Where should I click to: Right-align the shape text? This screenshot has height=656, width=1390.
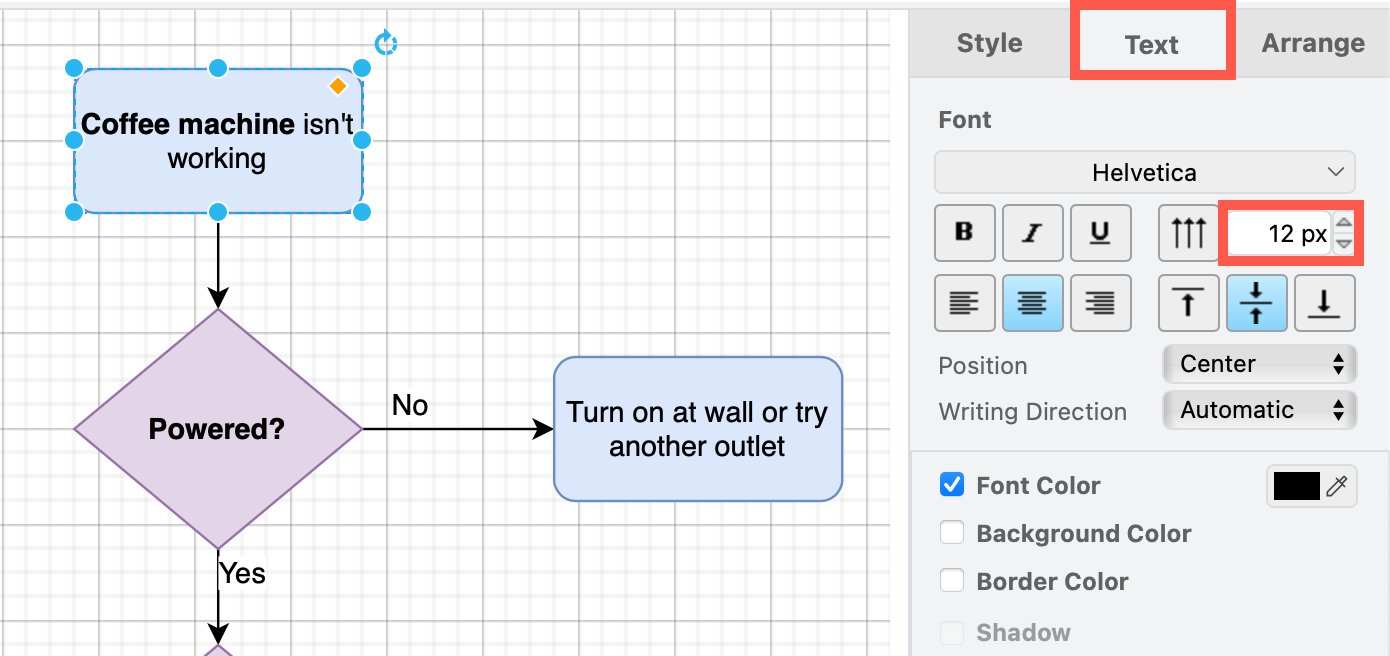(1100, 303)
